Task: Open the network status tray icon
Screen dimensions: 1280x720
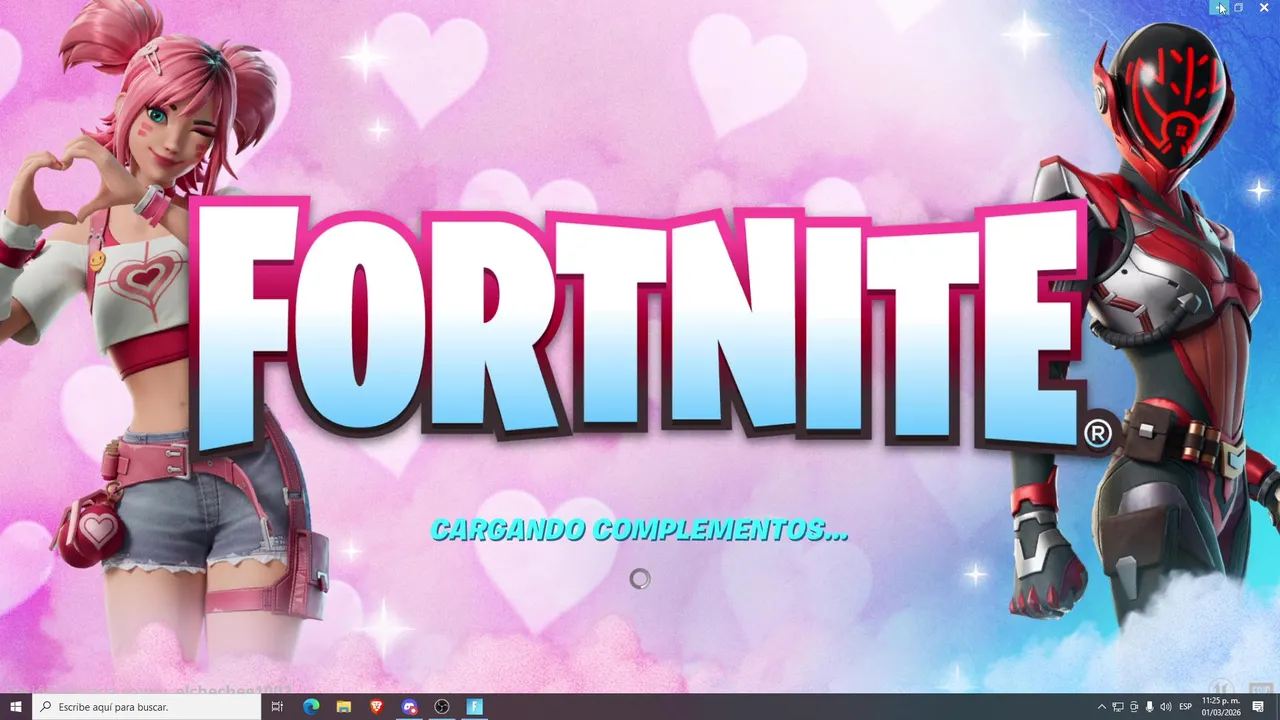Action: pyautogui.click(x=1118, y=707)
